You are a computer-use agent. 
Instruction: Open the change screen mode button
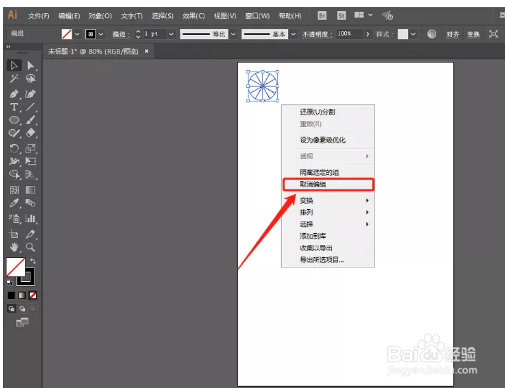tap(22, 322)
